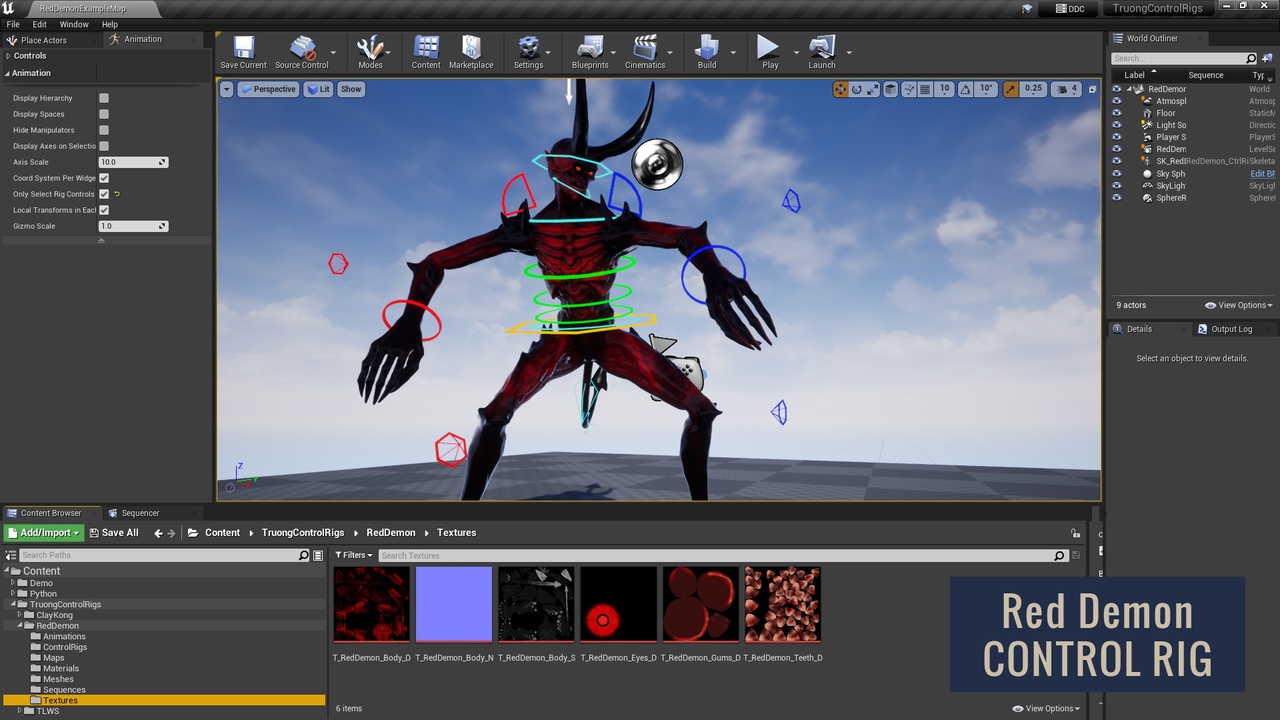Open the Window menu
Image resolution: width=1280 pixels, height=720 pixels.
(x=74, y=24)
